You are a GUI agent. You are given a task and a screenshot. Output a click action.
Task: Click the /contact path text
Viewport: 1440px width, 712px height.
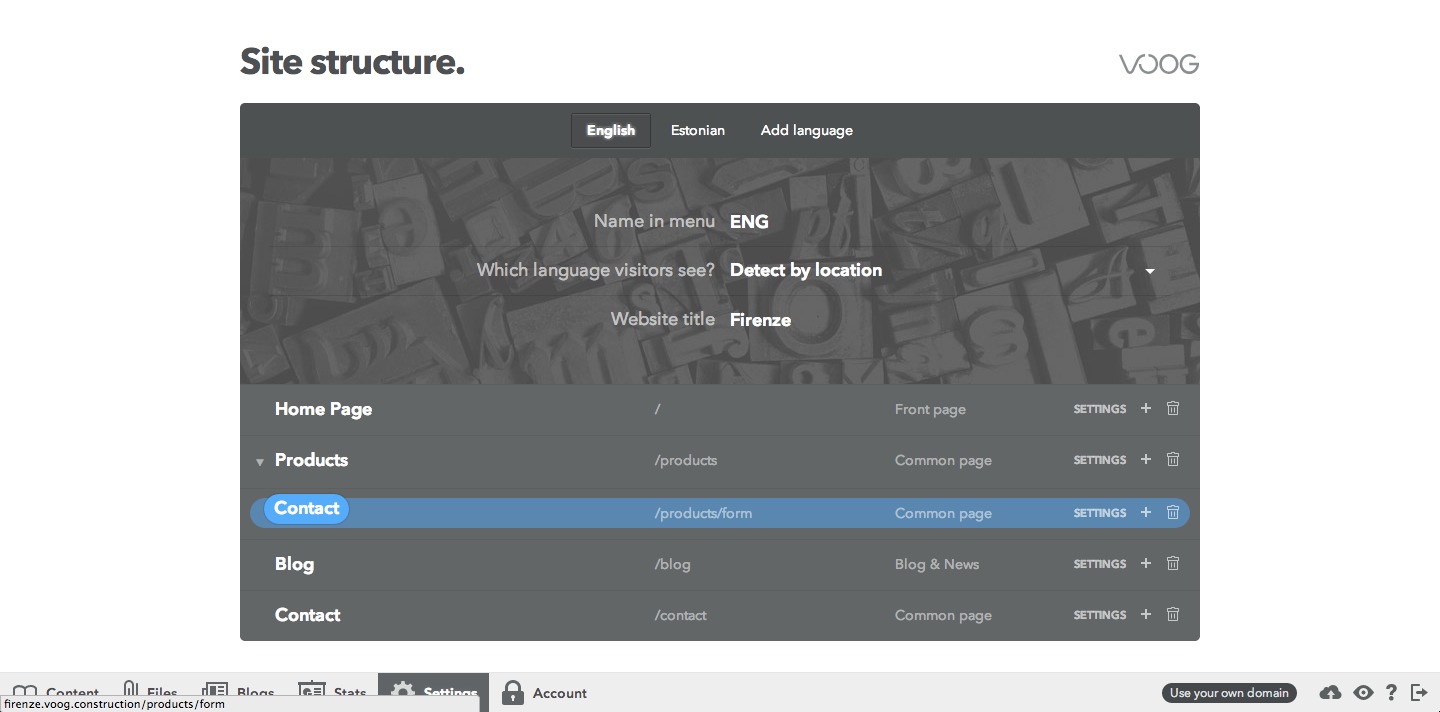click(x=681, y=615)
